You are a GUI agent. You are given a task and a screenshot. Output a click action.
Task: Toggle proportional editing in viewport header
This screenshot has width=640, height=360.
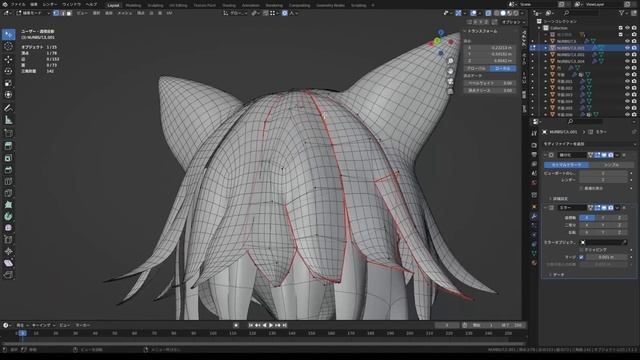(x=284, y=13)
